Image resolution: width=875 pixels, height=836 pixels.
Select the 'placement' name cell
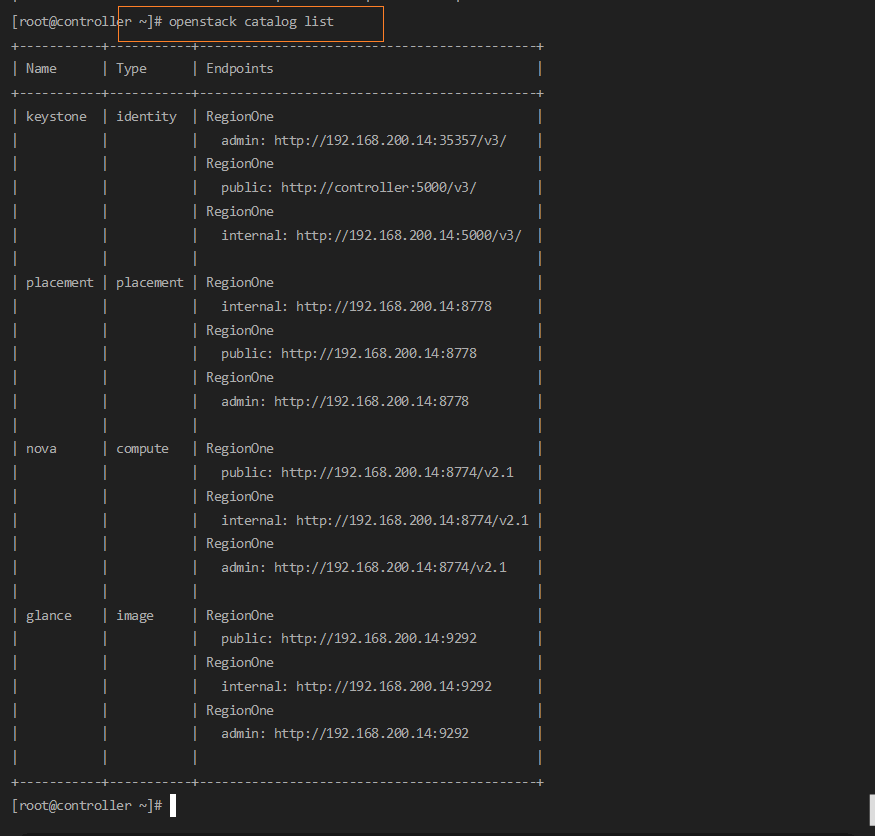pyautogui.click(x=60, y=283)
